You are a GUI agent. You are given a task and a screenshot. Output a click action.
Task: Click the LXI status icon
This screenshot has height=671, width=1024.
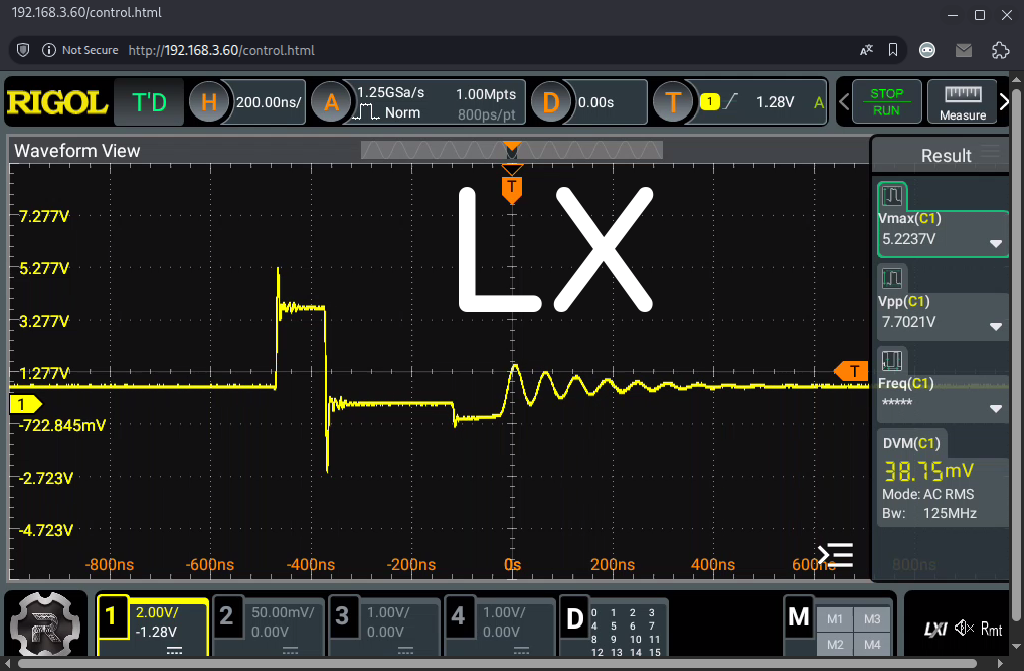point(935,629)
